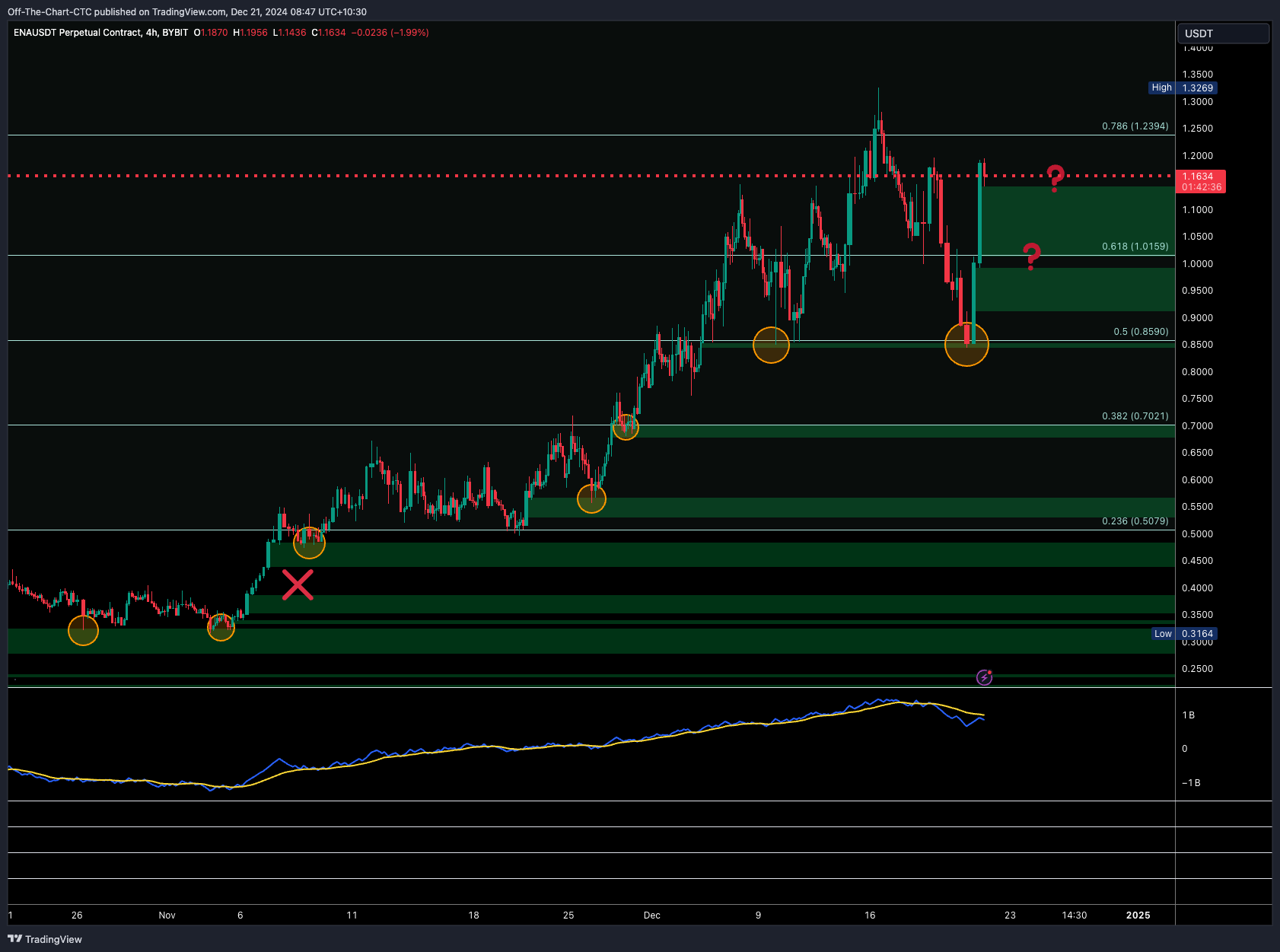Click the 0.5 (0.8590) Fibonacci label
Screen dimensions: 1280x952
coord(1141,332)
